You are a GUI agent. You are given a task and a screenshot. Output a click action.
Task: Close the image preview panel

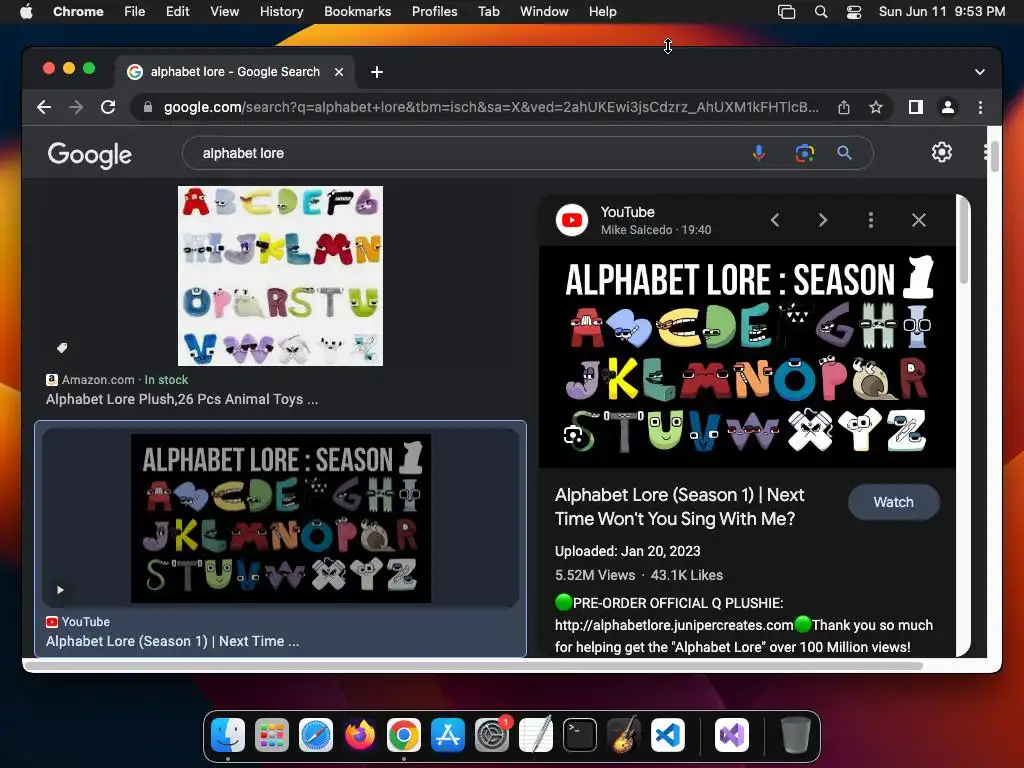point(918,220)
